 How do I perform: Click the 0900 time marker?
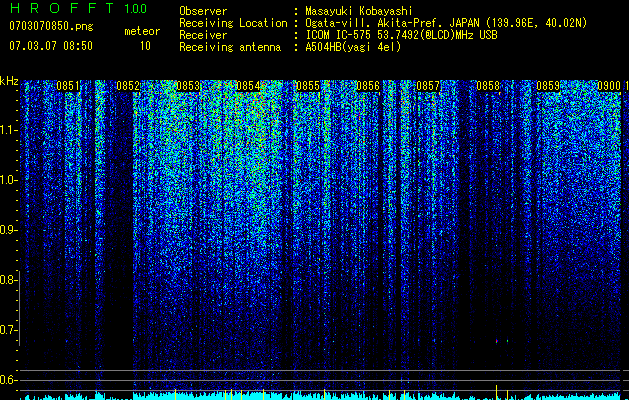point(609,86)
